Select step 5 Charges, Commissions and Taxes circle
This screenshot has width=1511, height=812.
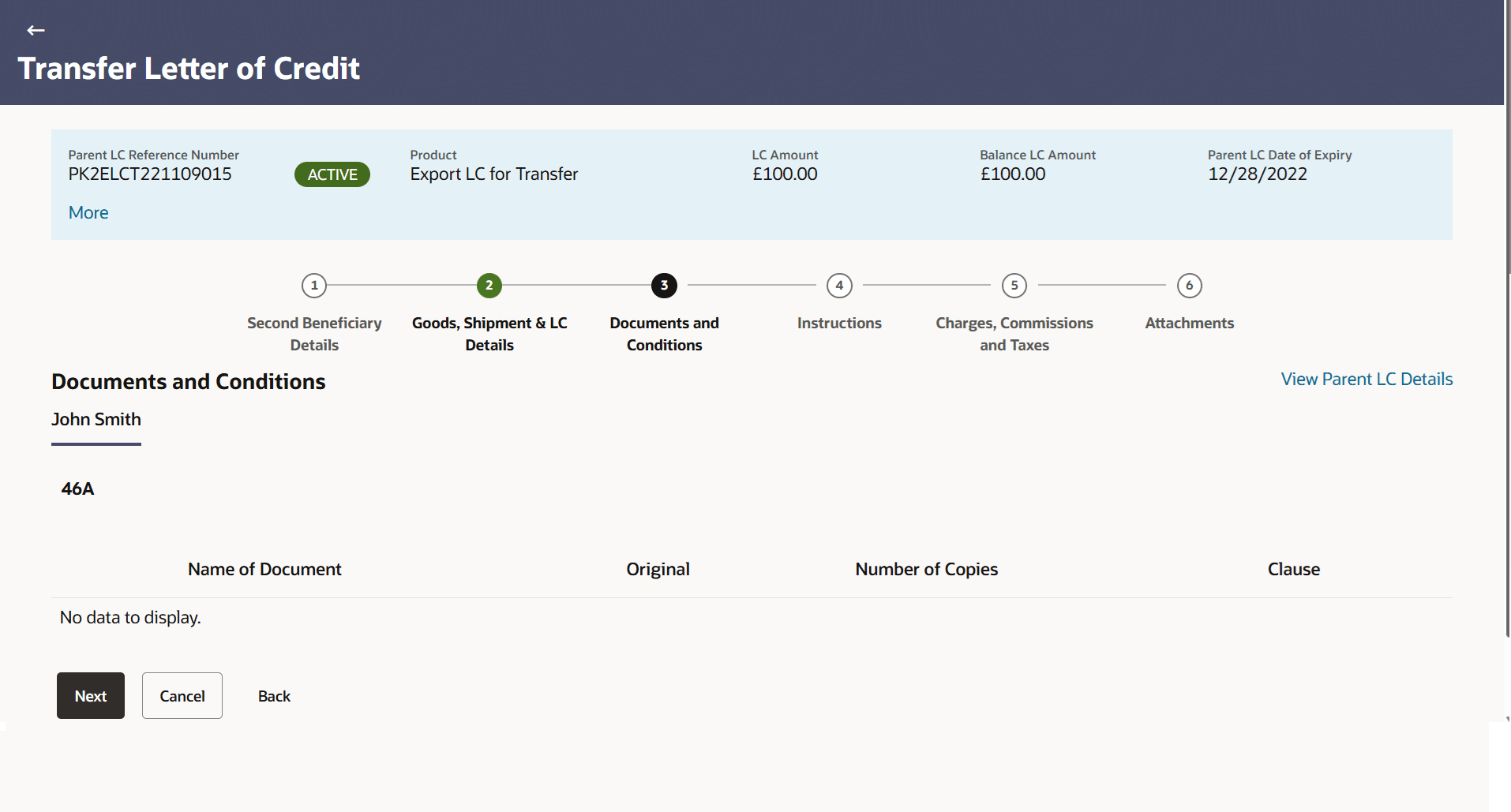[x=1014, y=286]
